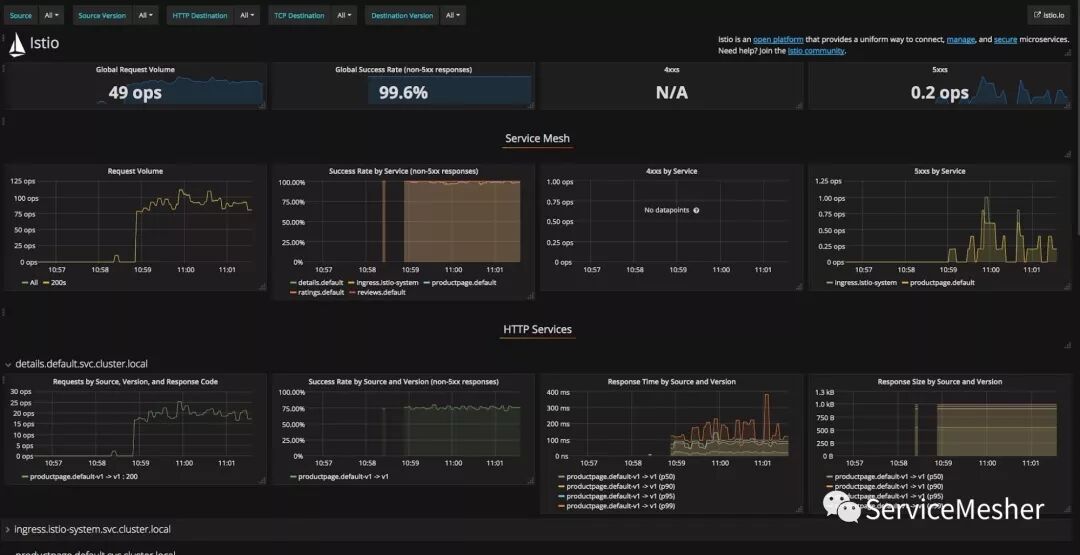Open Success Rate by Source and Version title

pyautogui.click(x=403, y=381)
